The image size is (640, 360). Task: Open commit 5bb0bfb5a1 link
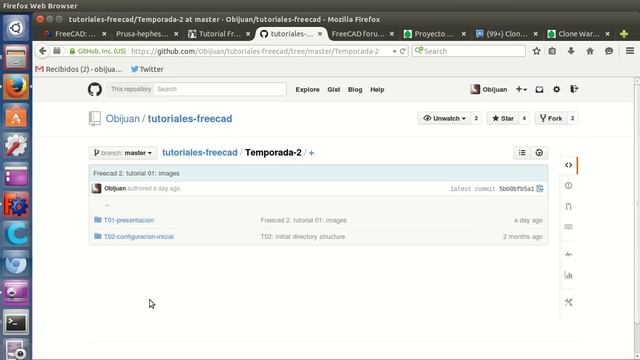(516, 189)
